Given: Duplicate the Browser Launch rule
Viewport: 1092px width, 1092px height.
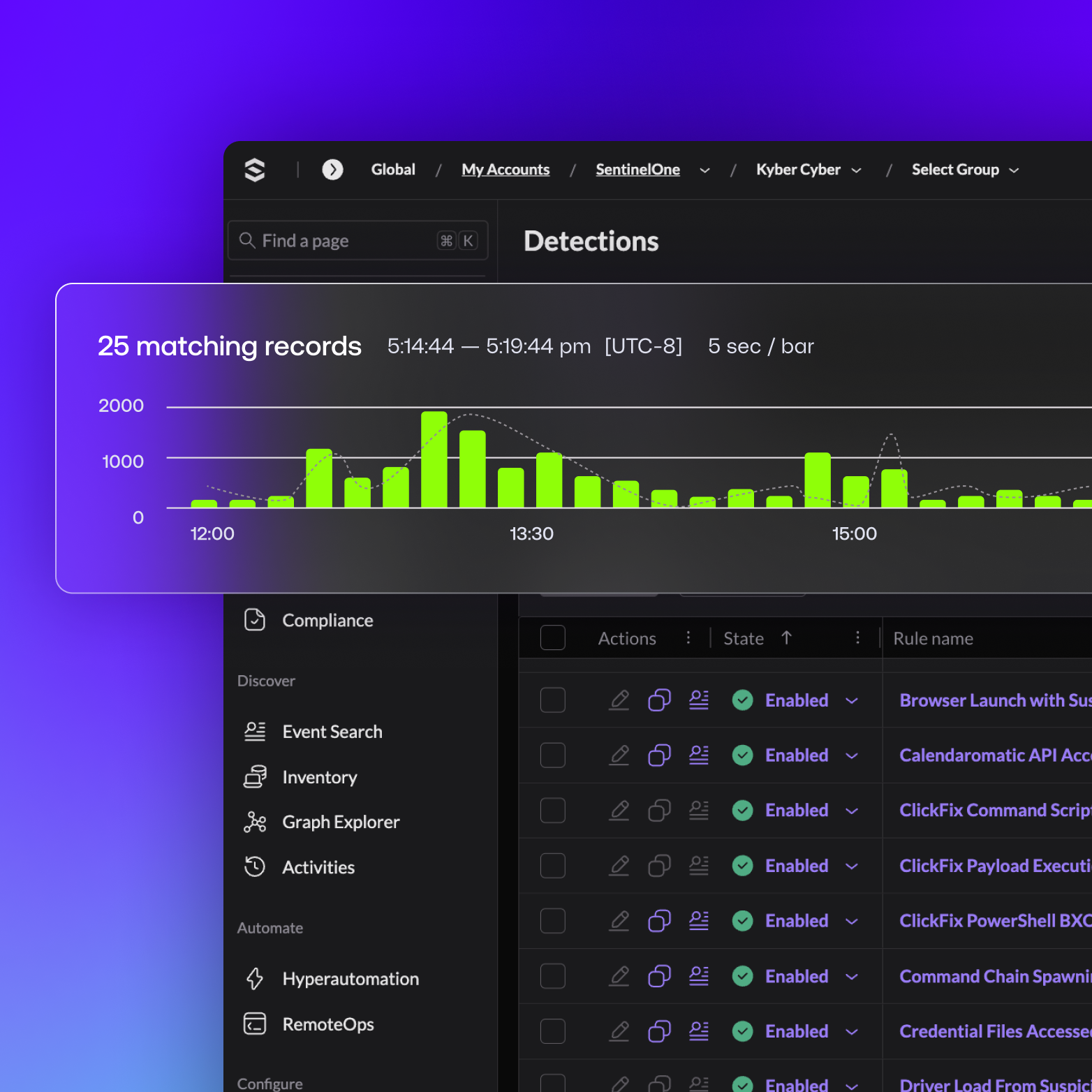Looking at the screenshot, I should (x=659, y=700).
